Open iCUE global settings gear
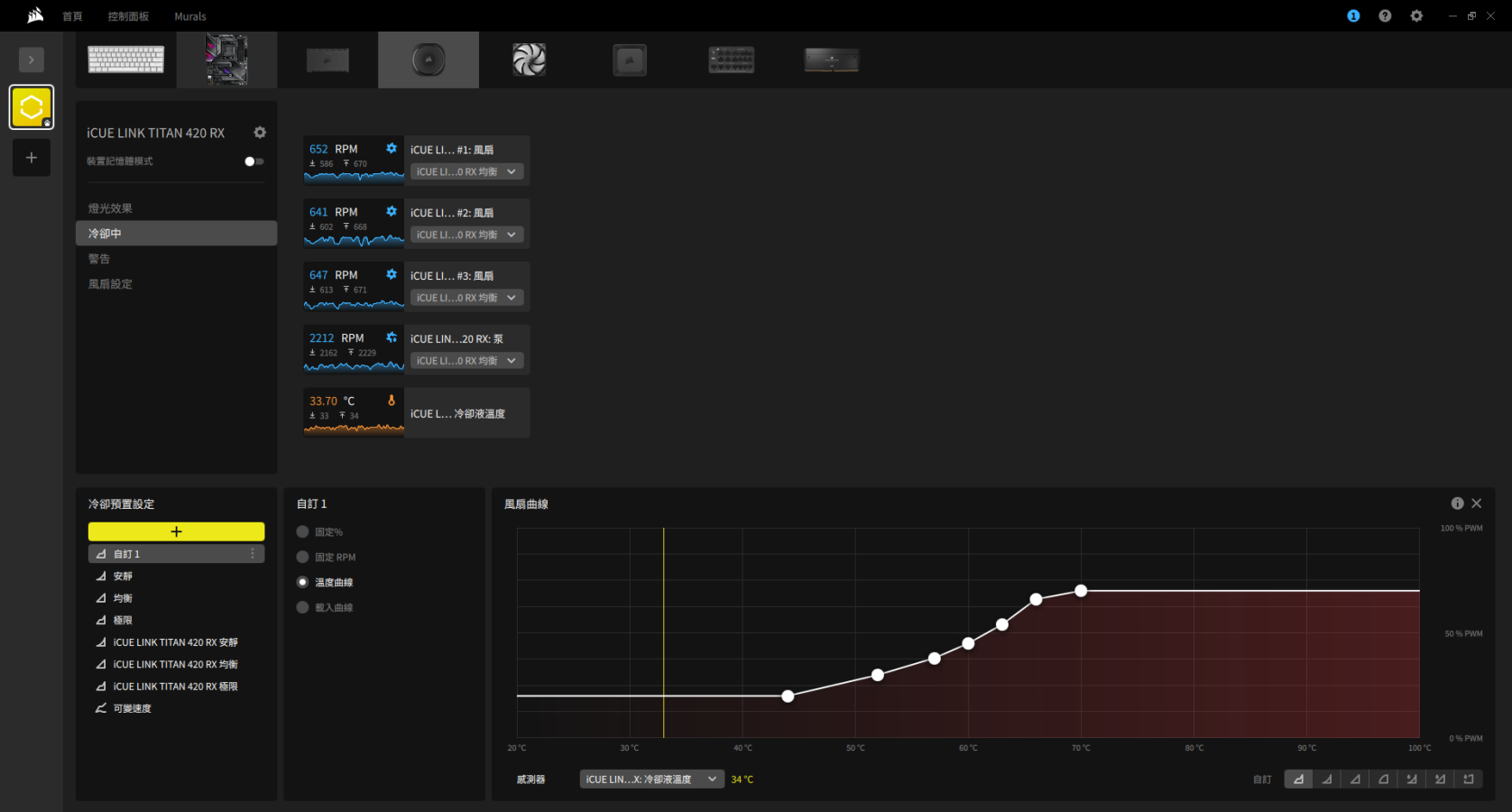Screen dimensions: 1512x812 click(1416, 16)
